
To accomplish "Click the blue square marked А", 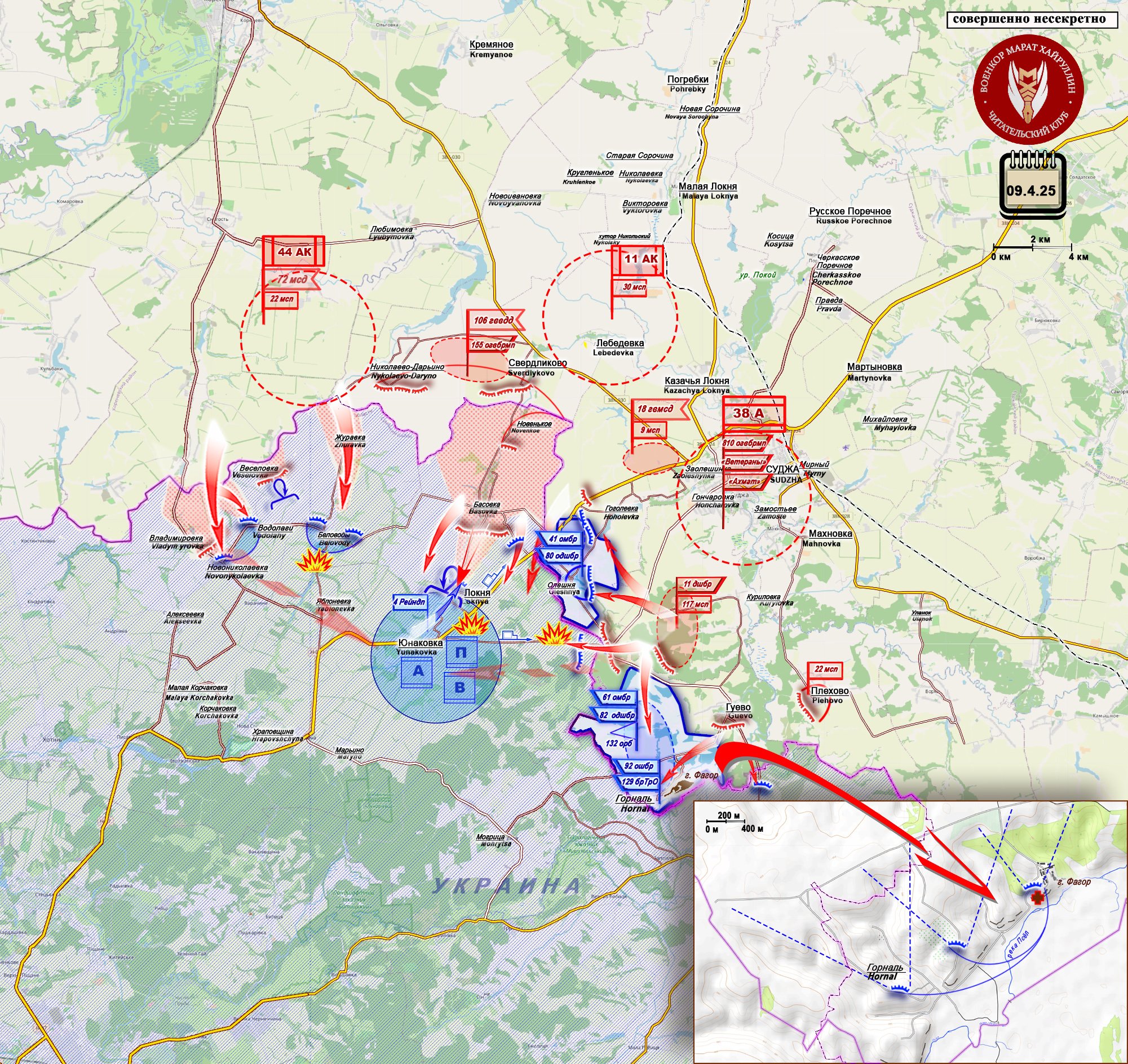I will (418, 672).
